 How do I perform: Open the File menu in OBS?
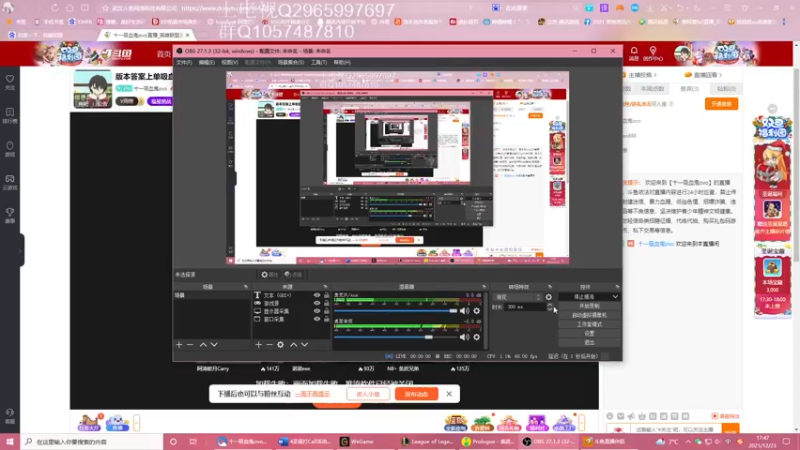coord(184,62)
